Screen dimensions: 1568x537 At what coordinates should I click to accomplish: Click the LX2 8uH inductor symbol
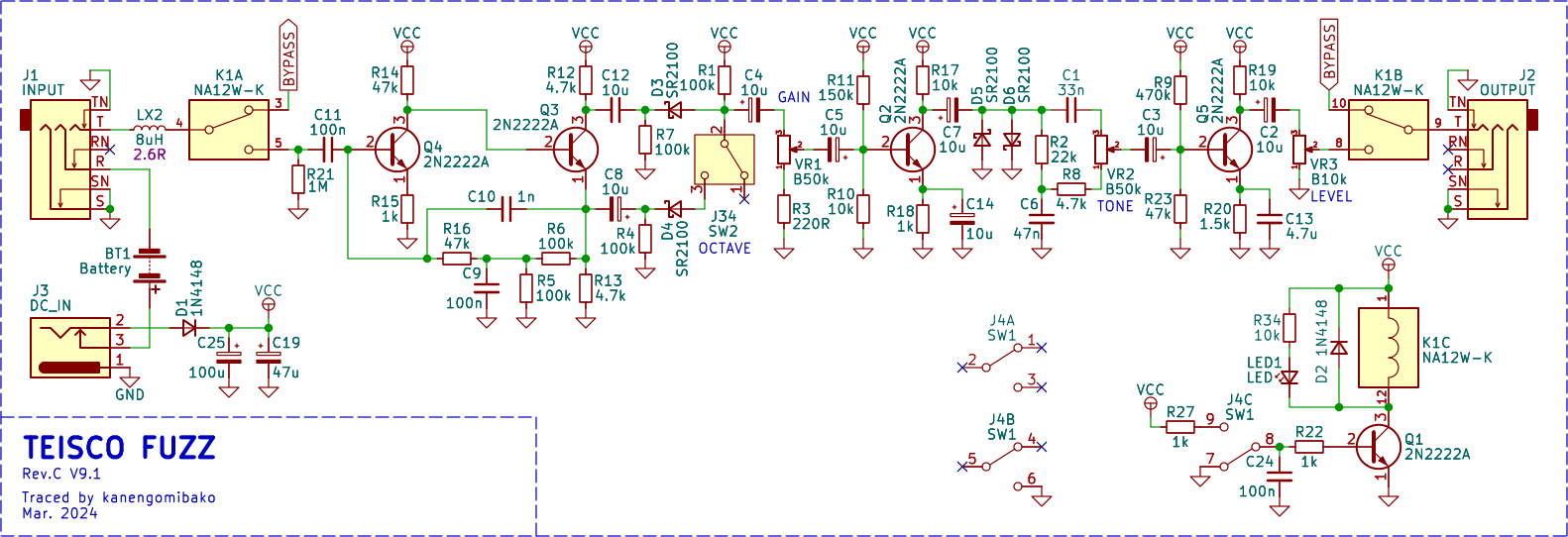coord(150,129)
